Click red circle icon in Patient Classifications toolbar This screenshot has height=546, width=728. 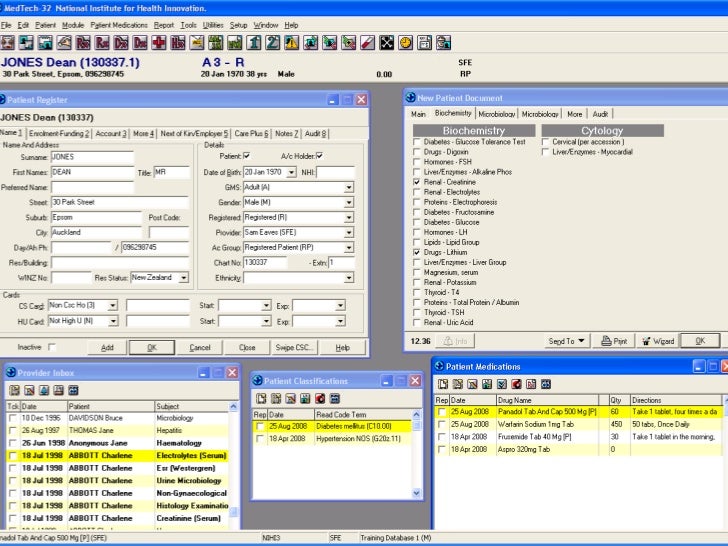click(320, 398)
